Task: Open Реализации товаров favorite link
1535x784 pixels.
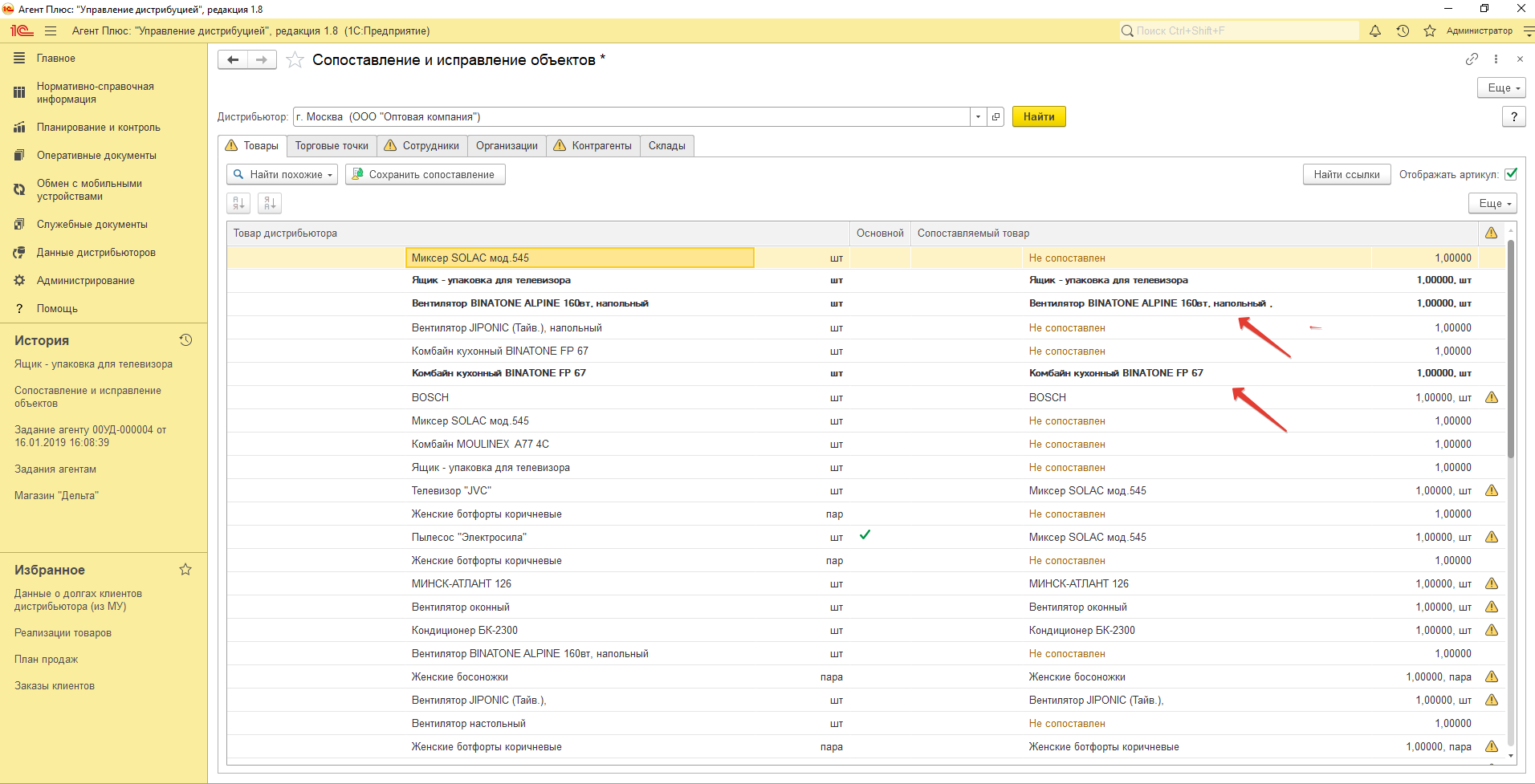Action: (63, 633)
